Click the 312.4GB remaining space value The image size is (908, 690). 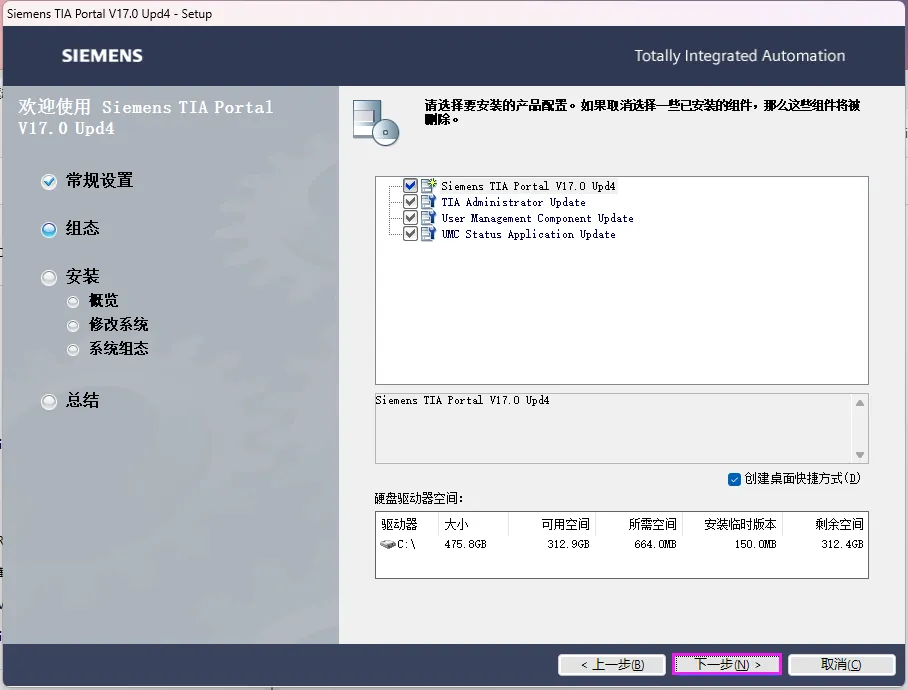(x=842, y=545)
